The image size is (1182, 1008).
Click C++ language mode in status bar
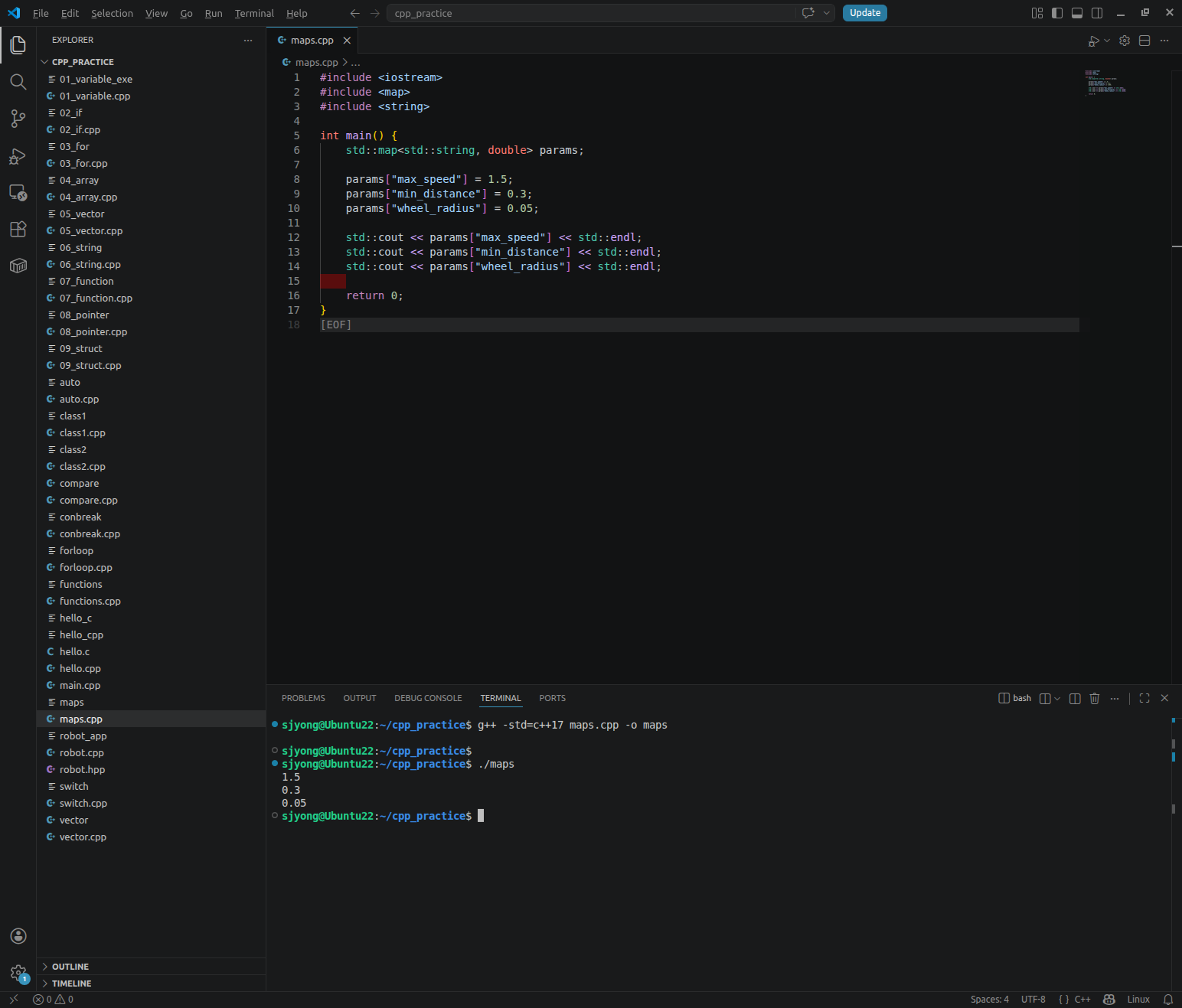point(1082,1000)
